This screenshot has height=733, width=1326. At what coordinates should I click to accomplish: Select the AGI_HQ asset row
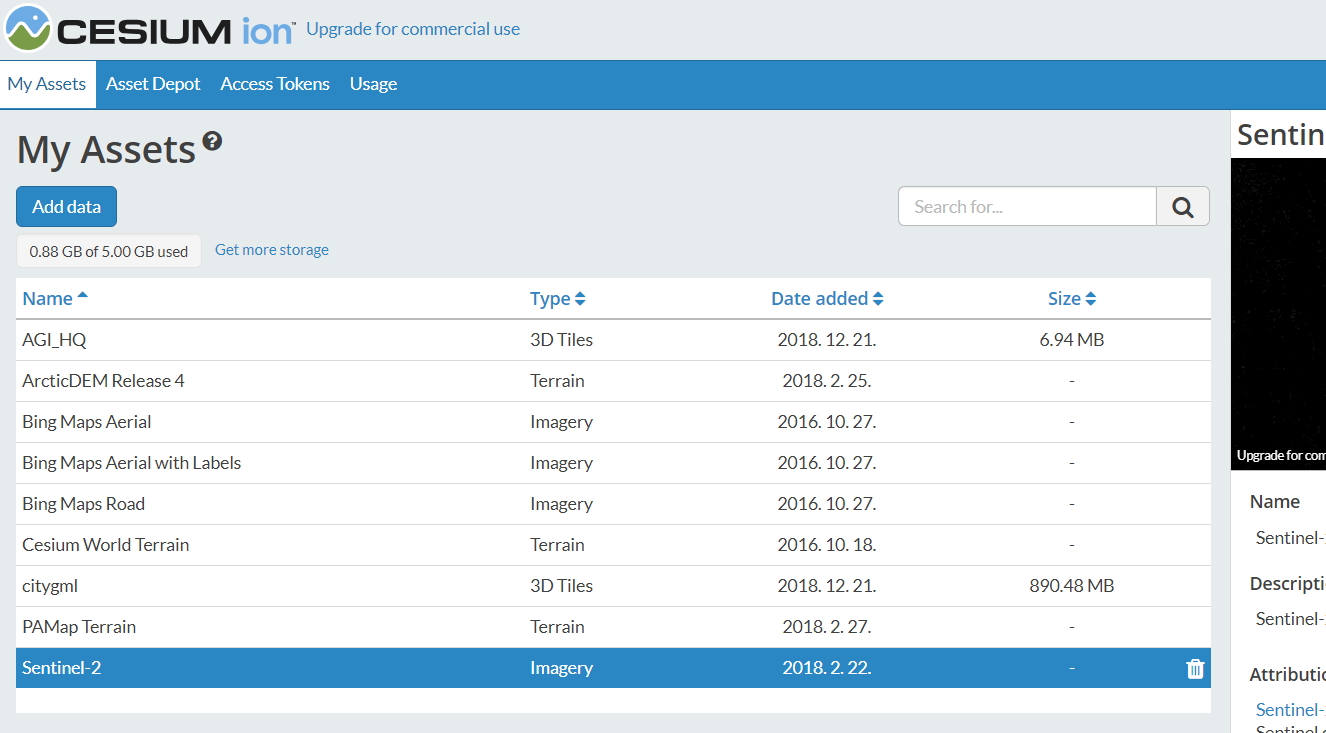click(x=613, y=340)
